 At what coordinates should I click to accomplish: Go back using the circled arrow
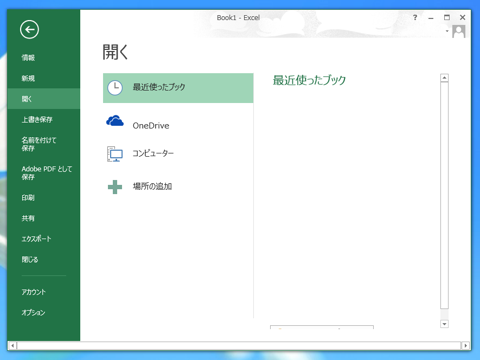[29, 30]
